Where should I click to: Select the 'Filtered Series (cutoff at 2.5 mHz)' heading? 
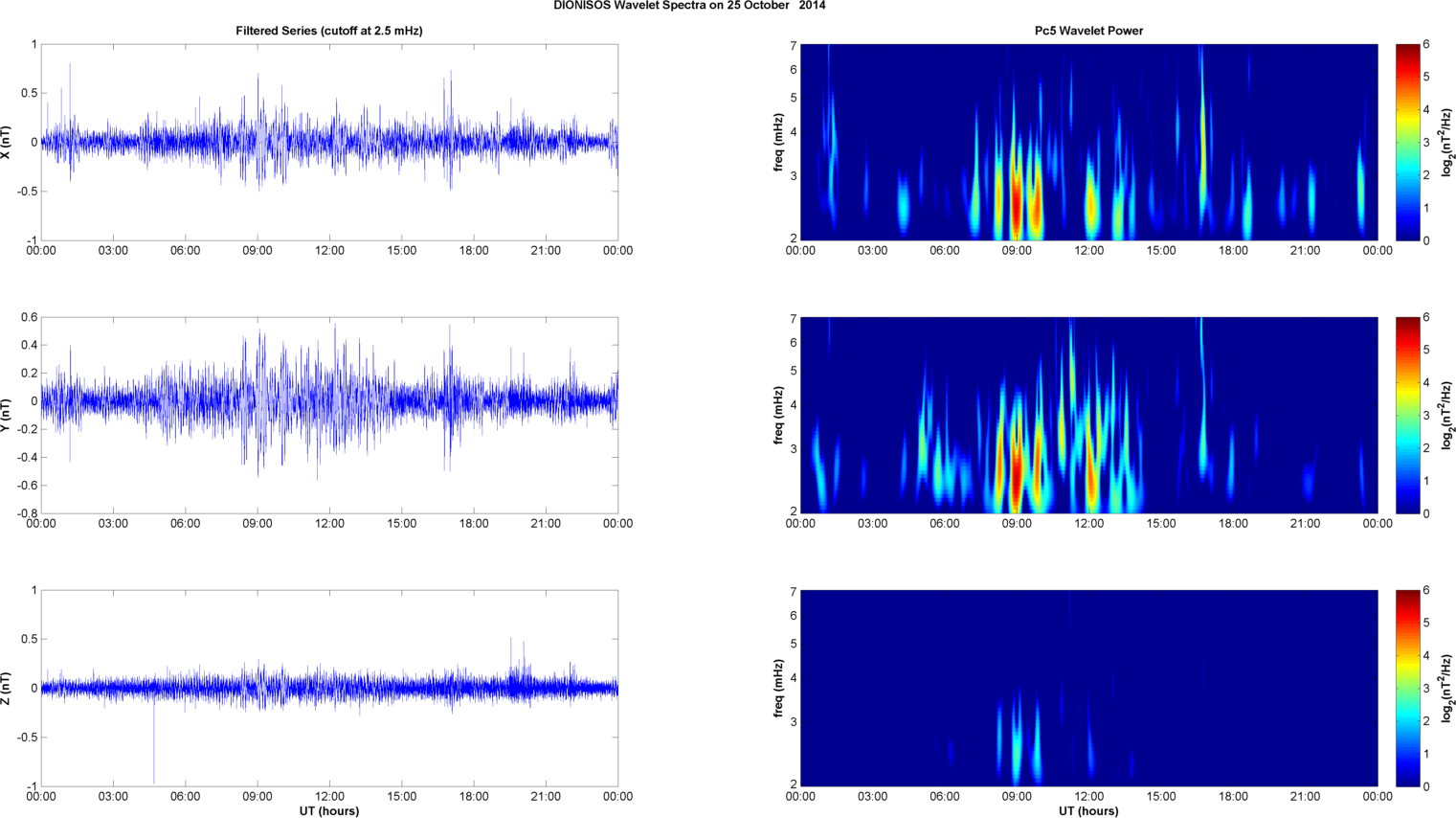tap(329, 31)
